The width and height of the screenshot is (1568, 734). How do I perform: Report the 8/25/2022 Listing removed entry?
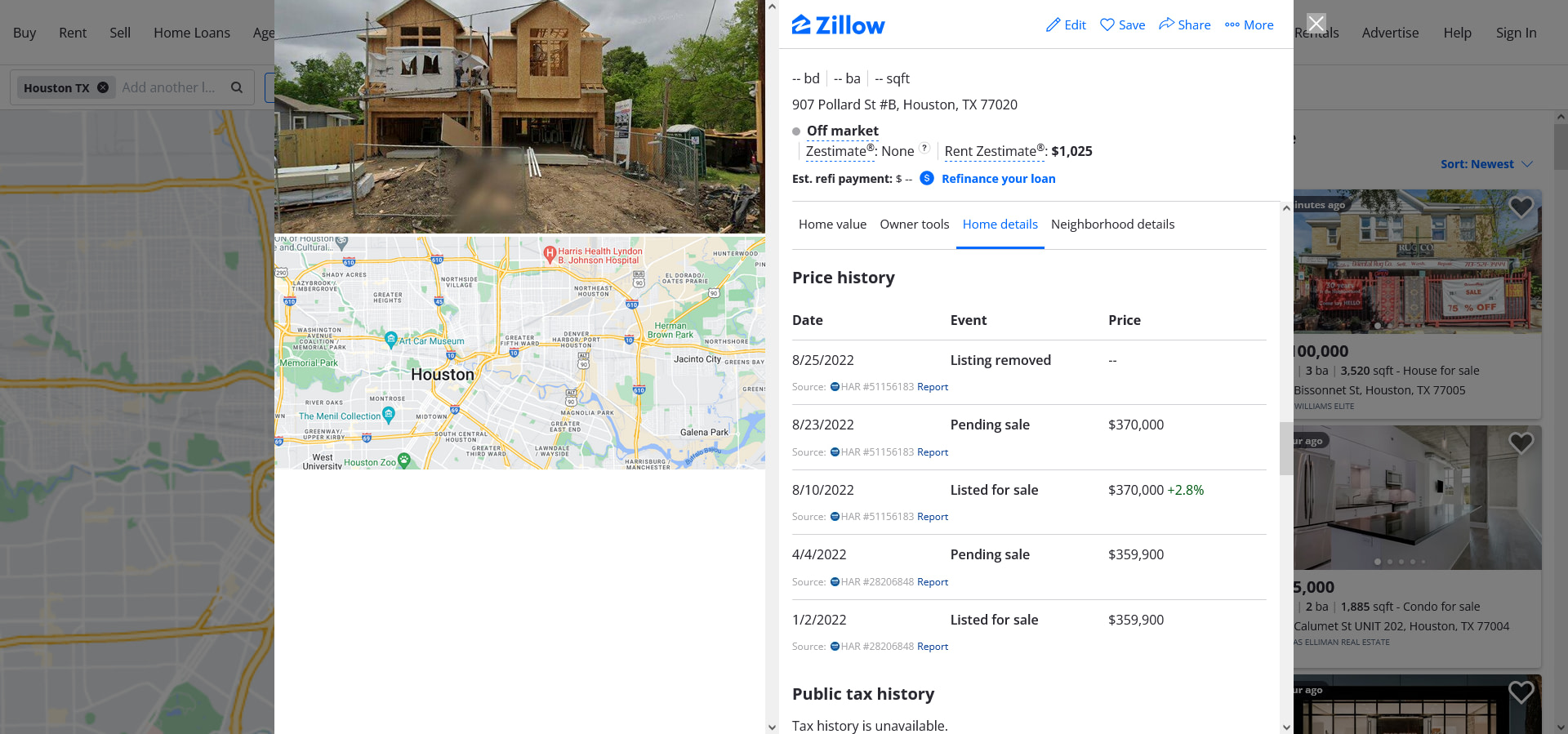pyautogui.click(x=933, y=387)
